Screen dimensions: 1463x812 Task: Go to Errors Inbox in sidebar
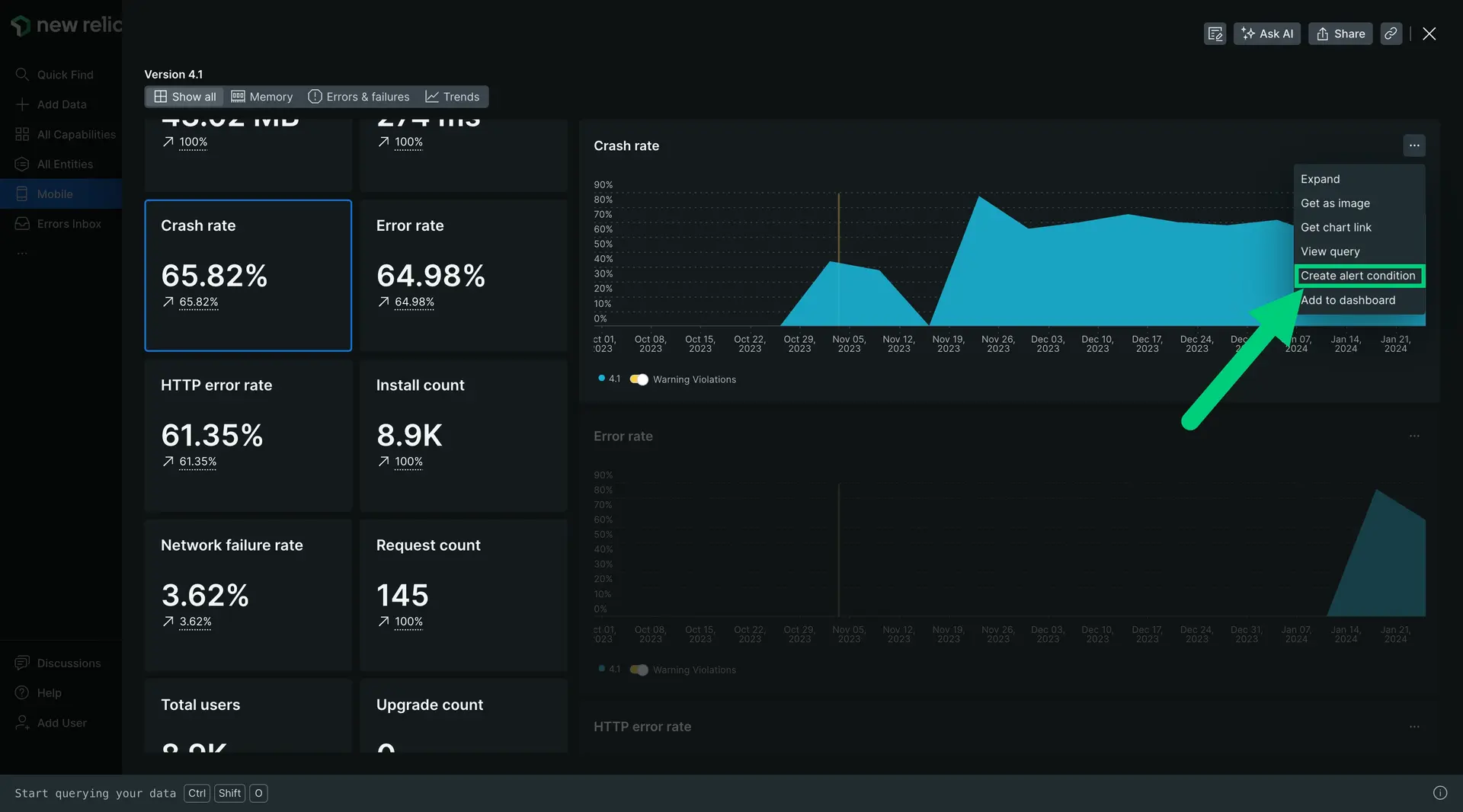click(x=69, y=224)
